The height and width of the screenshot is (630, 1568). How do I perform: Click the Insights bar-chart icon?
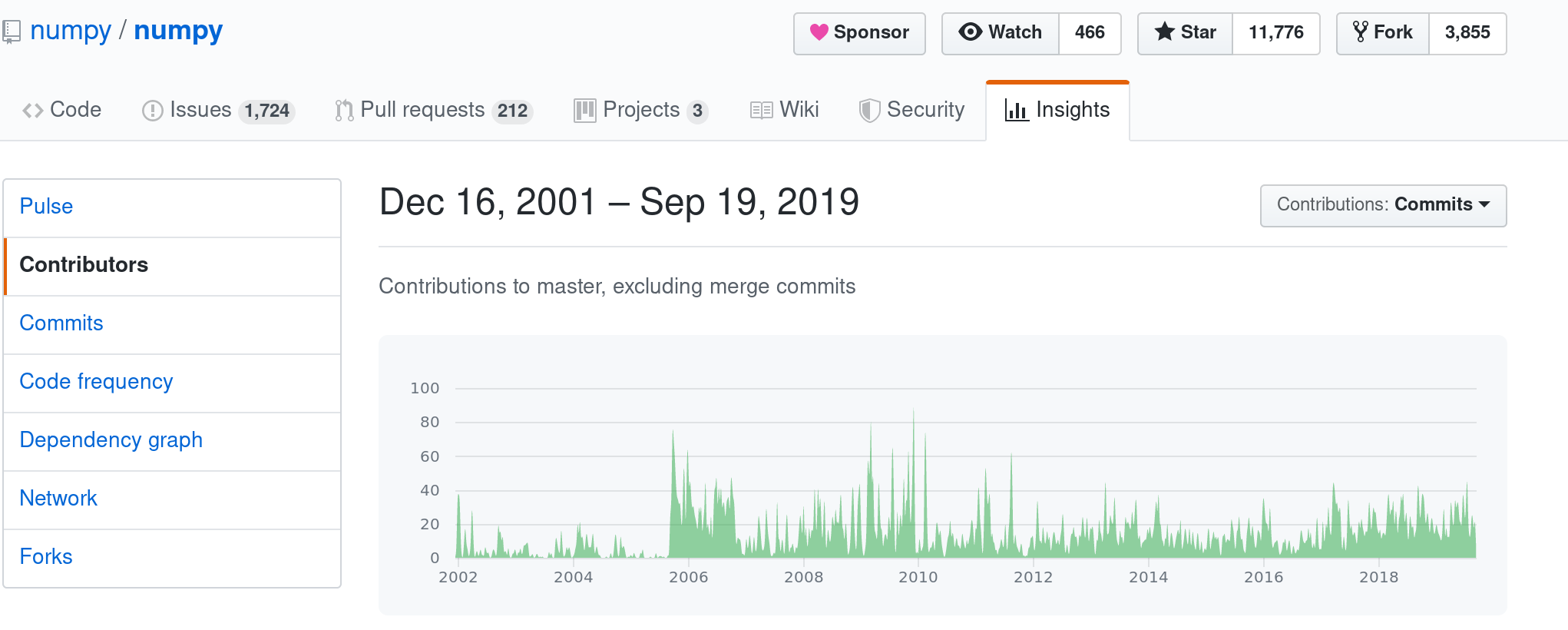(1017, 111)
